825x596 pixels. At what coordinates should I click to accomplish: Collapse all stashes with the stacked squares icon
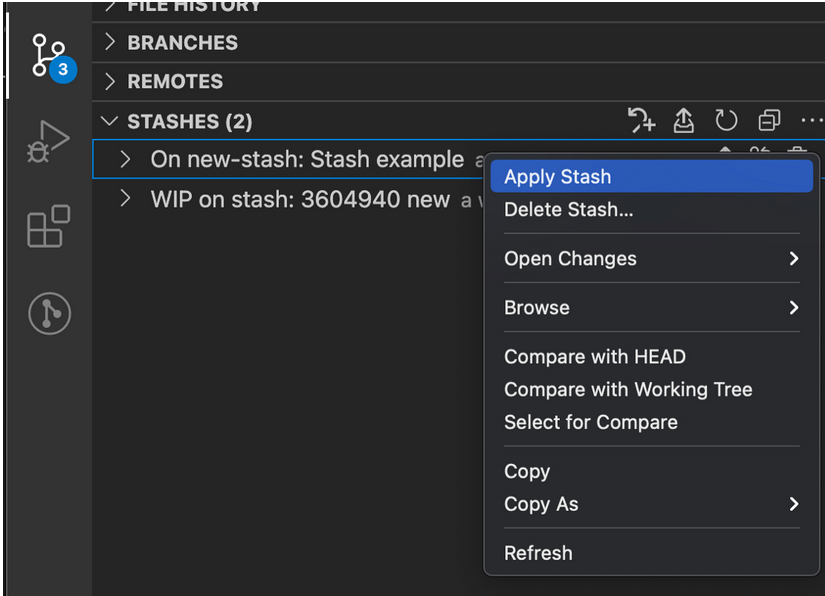point(769,120)
